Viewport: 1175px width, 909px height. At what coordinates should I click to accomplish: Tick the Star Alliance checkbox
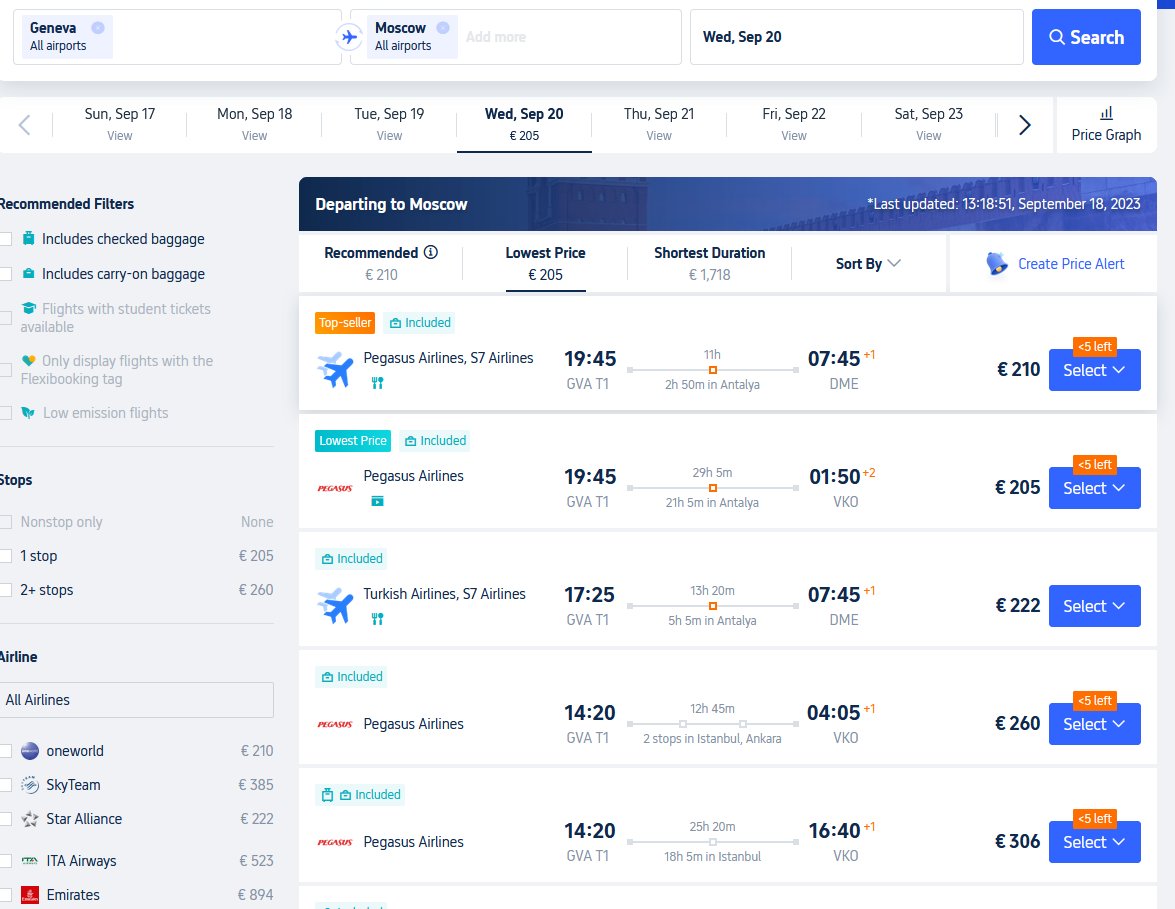[5, 819]
